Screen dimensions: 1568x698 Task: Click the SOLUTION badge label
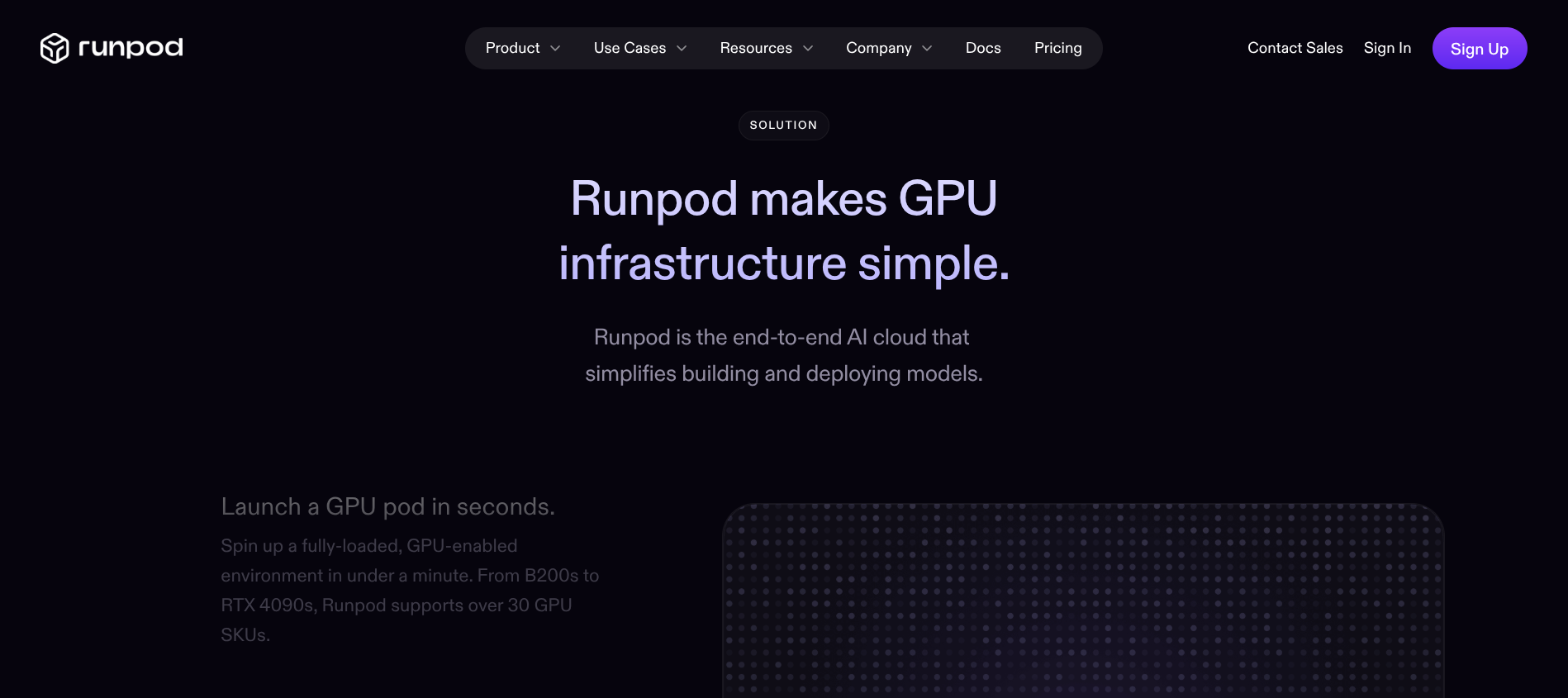(783, 126)
